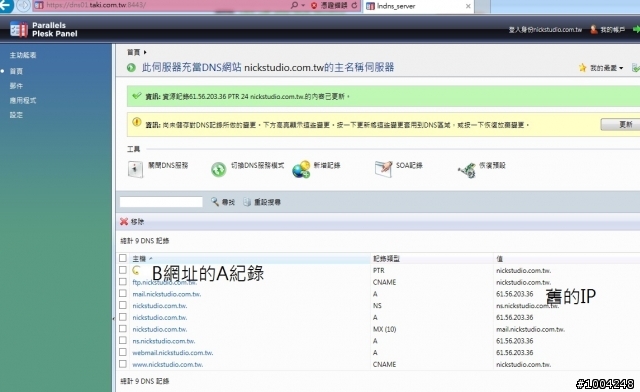The image size is (640, 392).
Task: Open 首頁 in the left sidebar
Action: (x=16, y=71)
